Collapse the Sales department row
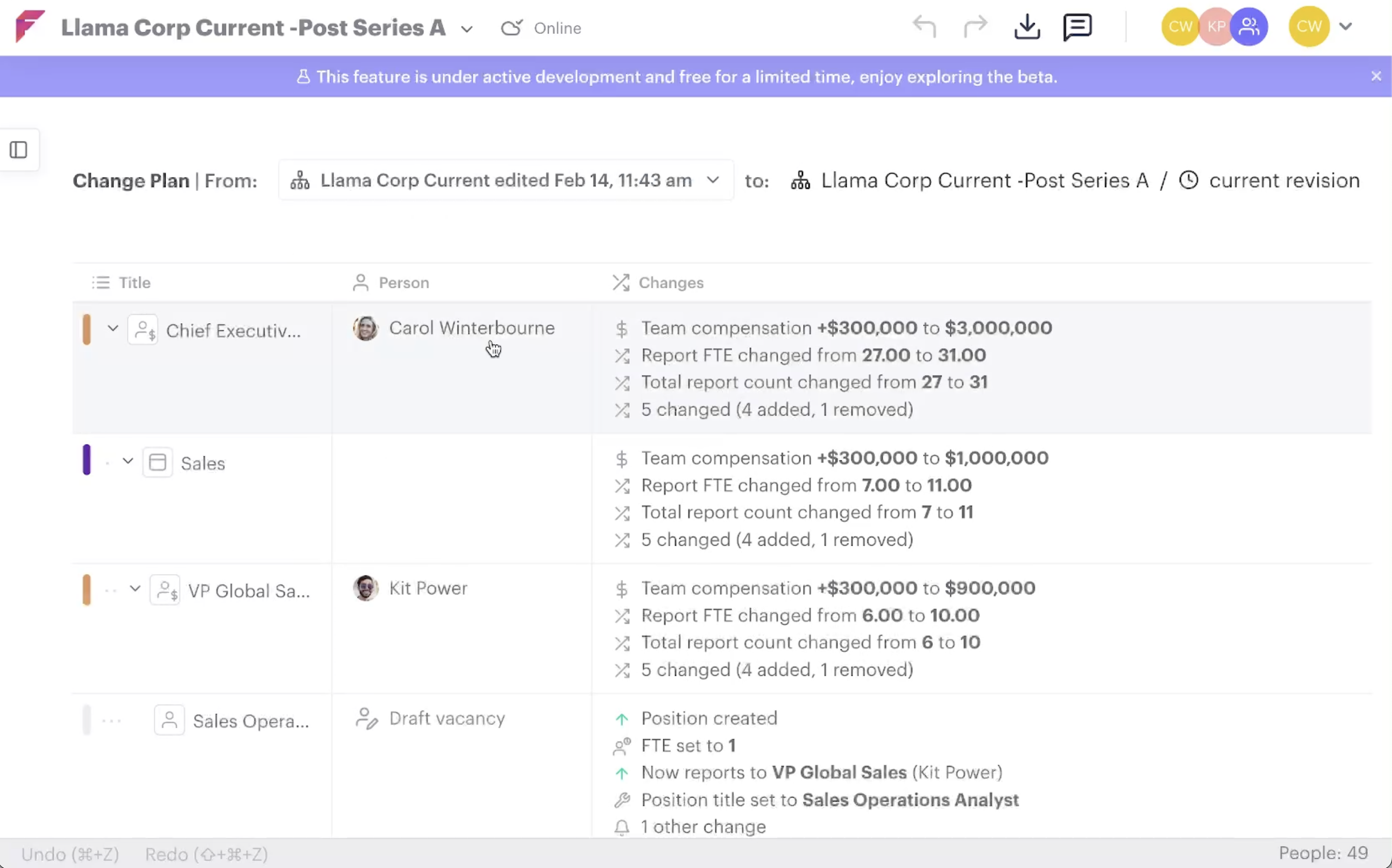 127,461
